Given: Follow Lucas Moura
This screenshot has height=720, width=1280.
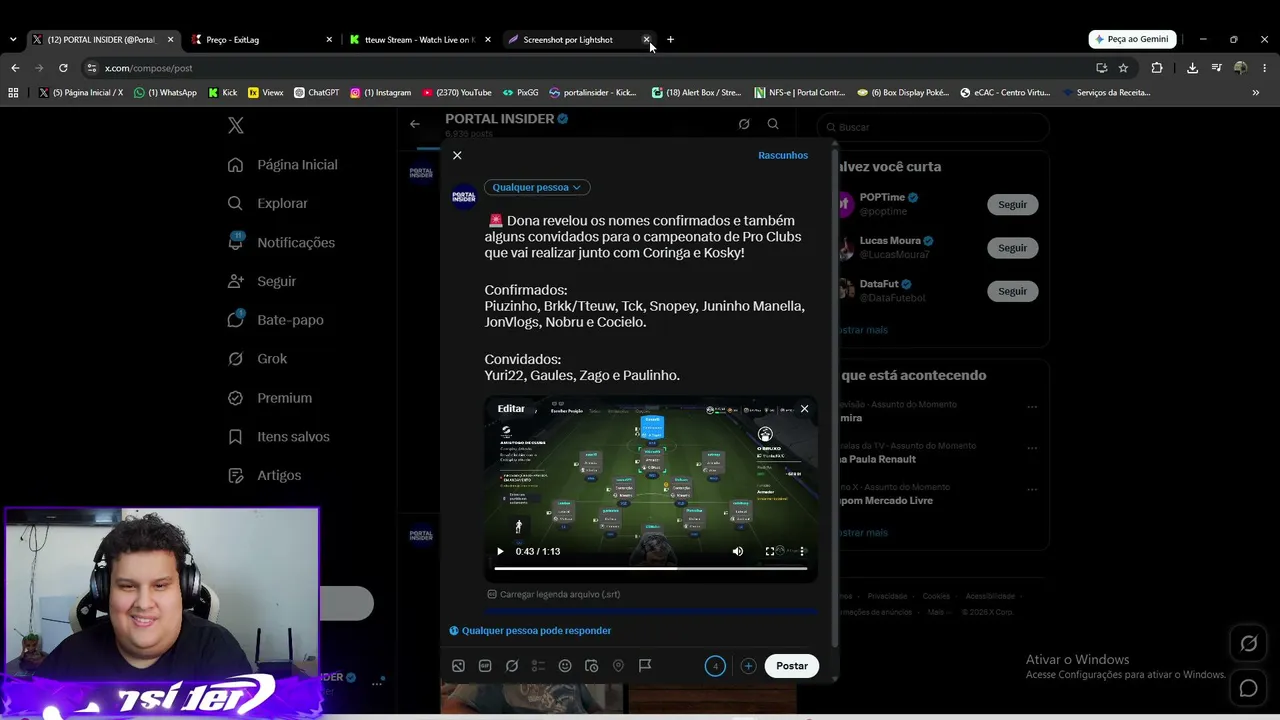Looking at the screenshot, I should click(1012, 247).
